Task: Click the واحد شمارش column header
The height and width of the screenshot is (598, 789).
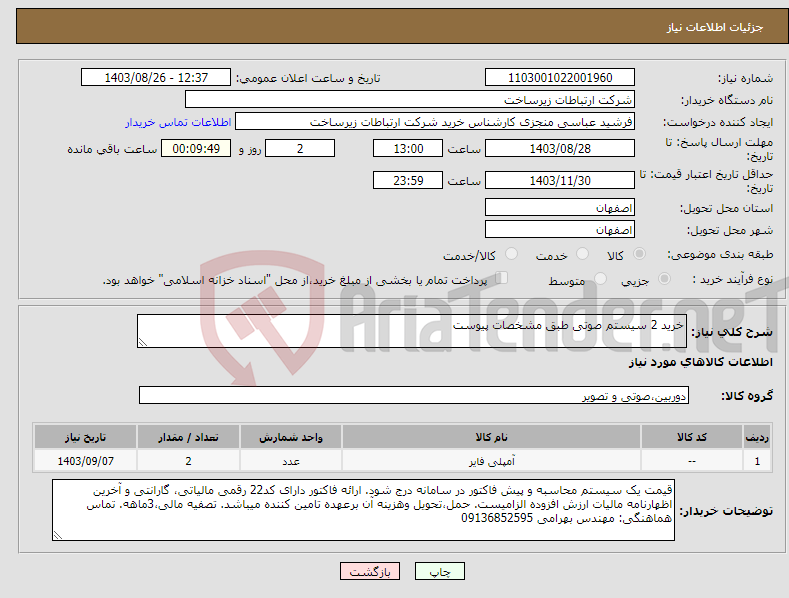Action: tap(291, 437)
